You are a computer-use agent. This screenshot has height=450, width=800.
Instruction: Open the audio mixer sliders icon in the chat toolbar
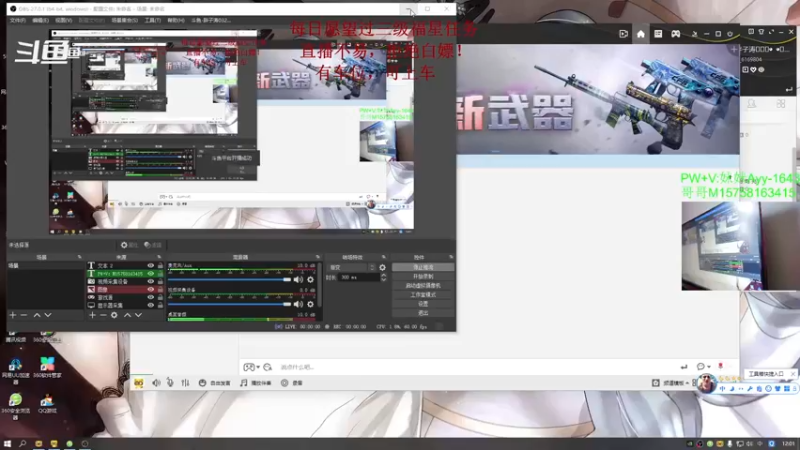point(185,383)
